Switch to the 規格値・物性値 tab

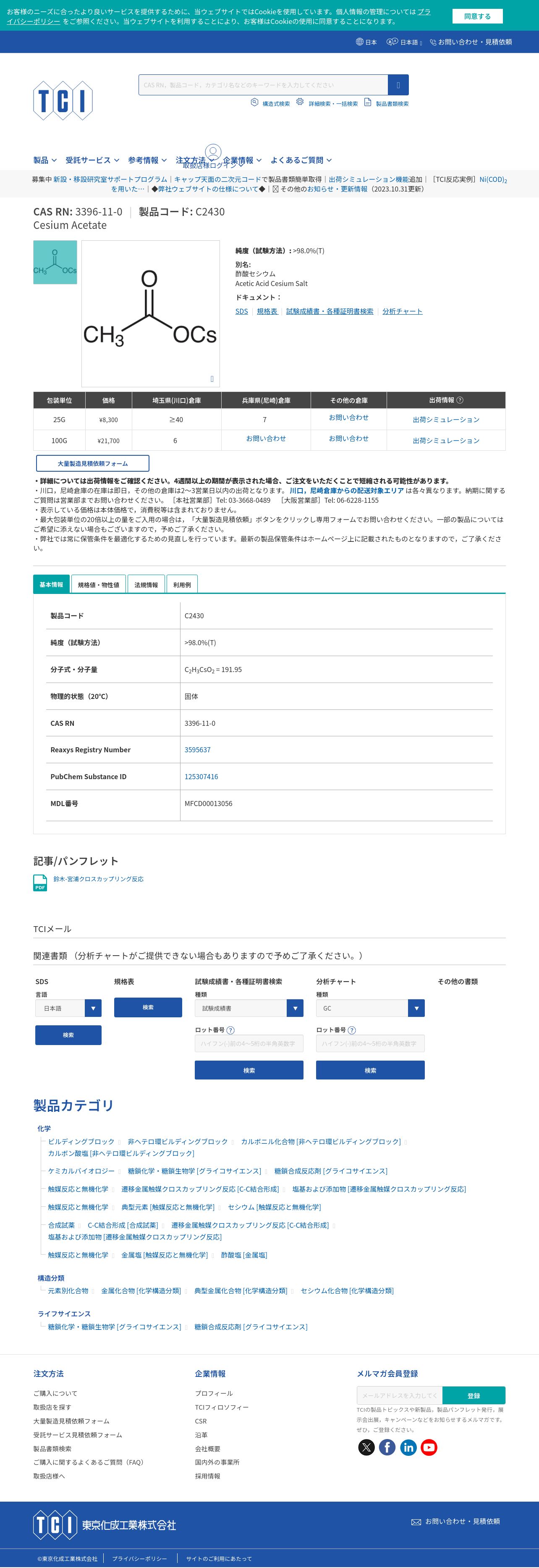pyautogui.click(x=99, y=584)
